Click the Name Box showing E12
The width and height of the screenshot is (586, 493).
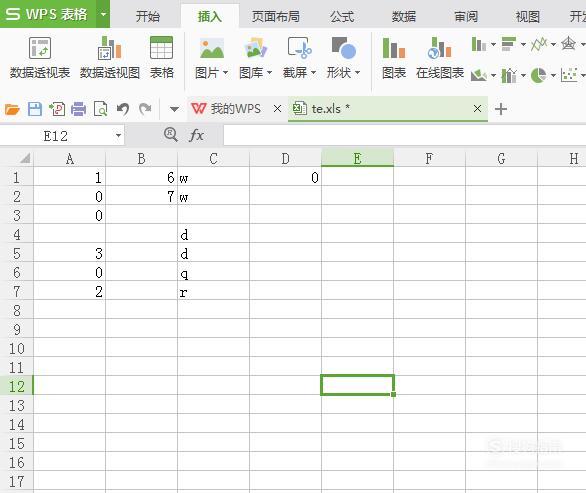(56, 135)
